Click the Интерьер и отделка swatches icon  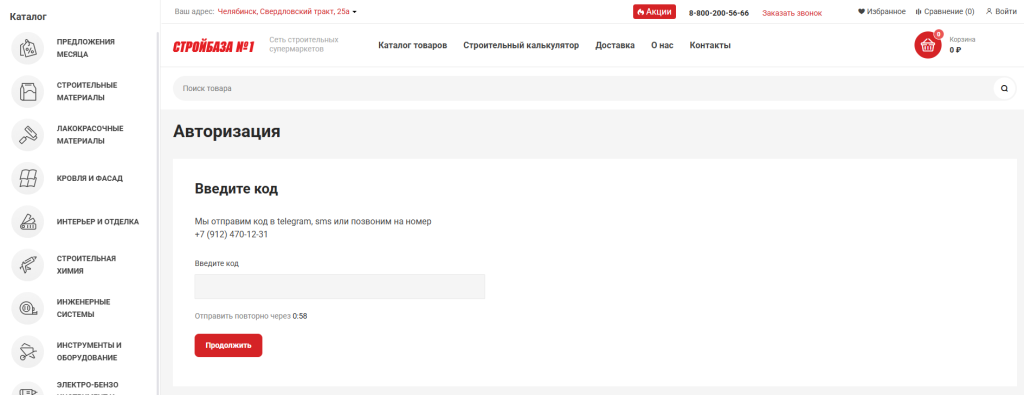tap(27, 222)
